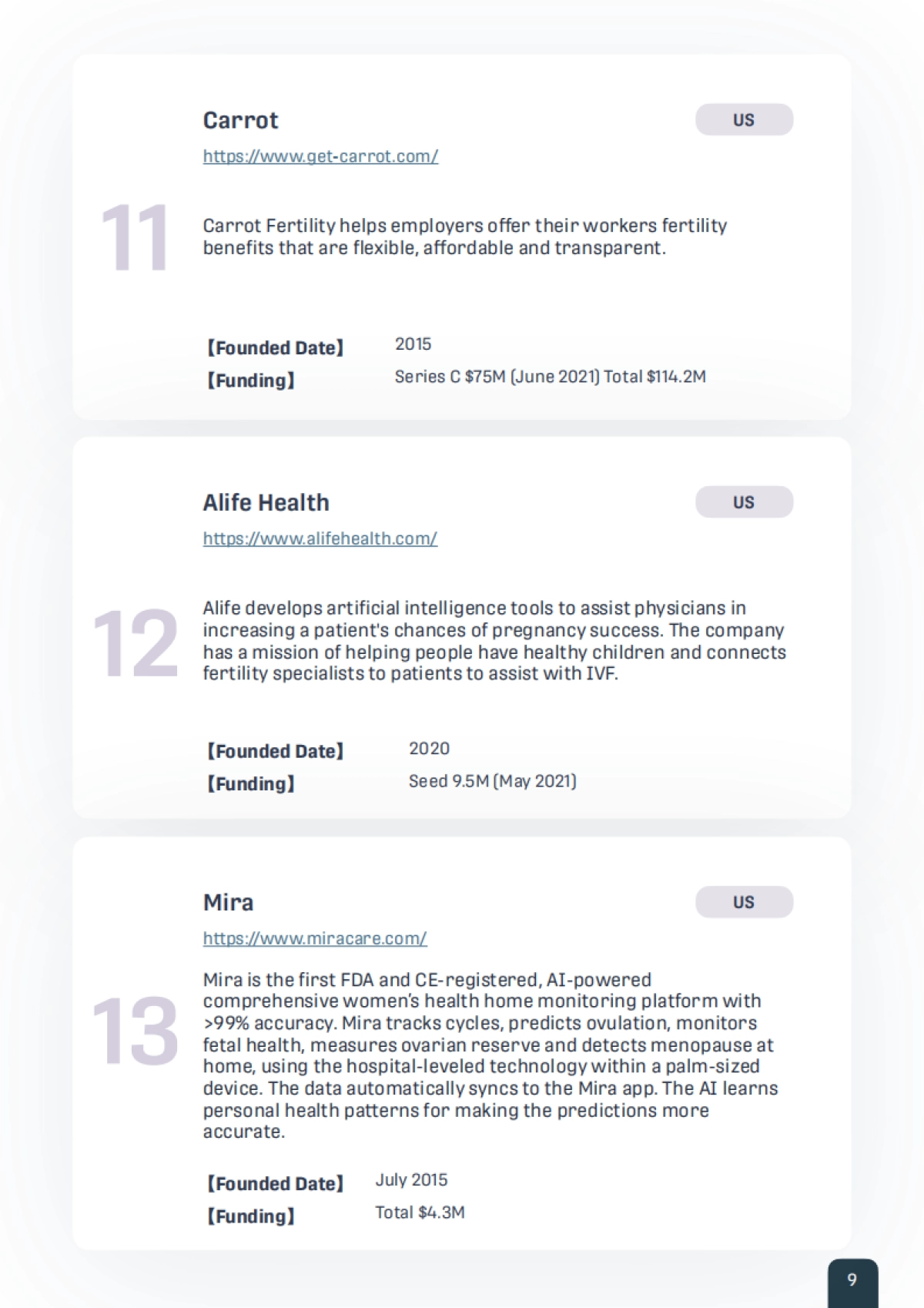
Task: Open the alifehealth.com website link
Action: (x=320, y=538)
